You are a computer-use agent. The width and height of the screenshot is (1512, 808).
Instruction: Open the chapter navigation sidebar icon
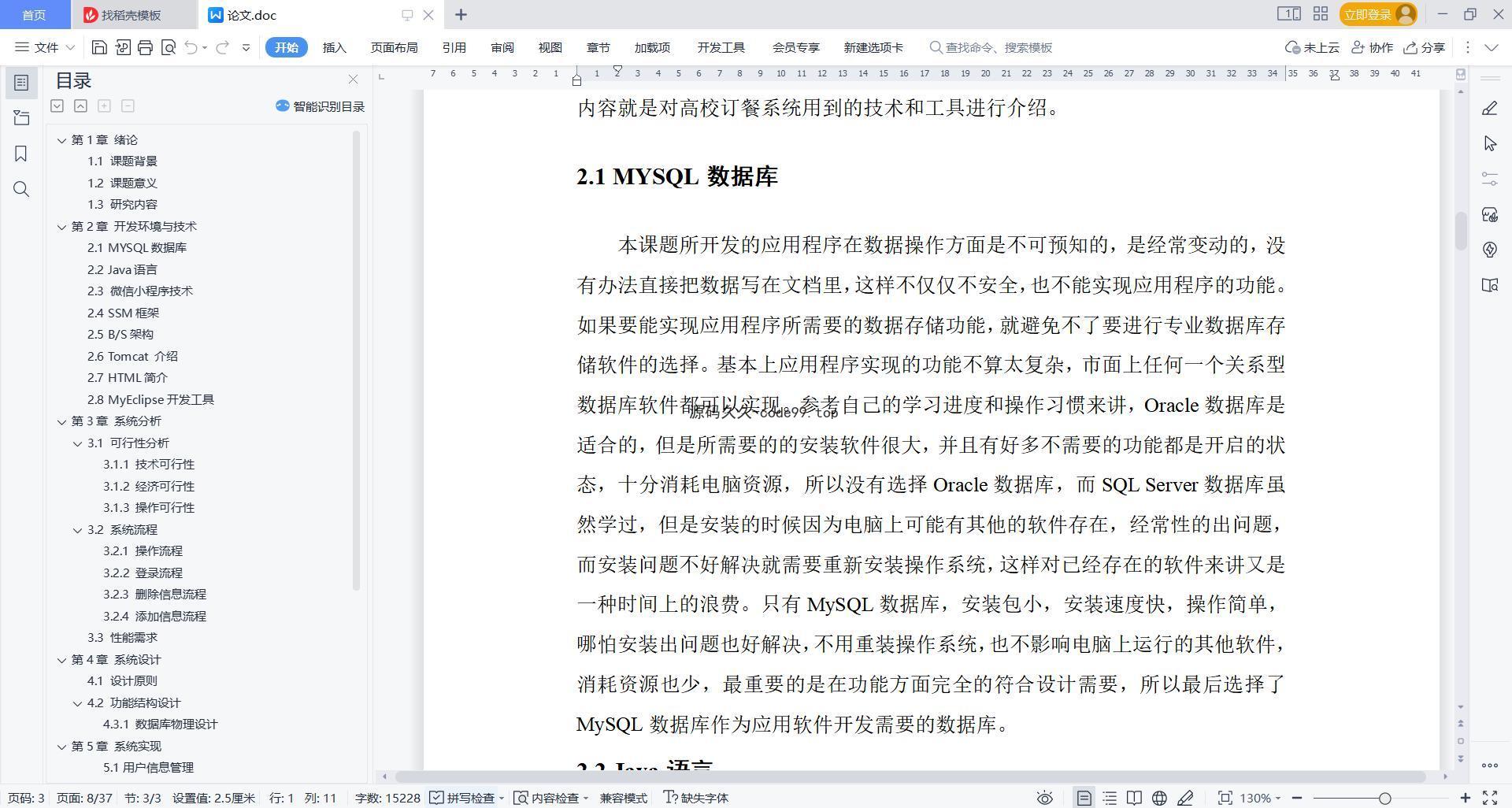pos(21,118)
